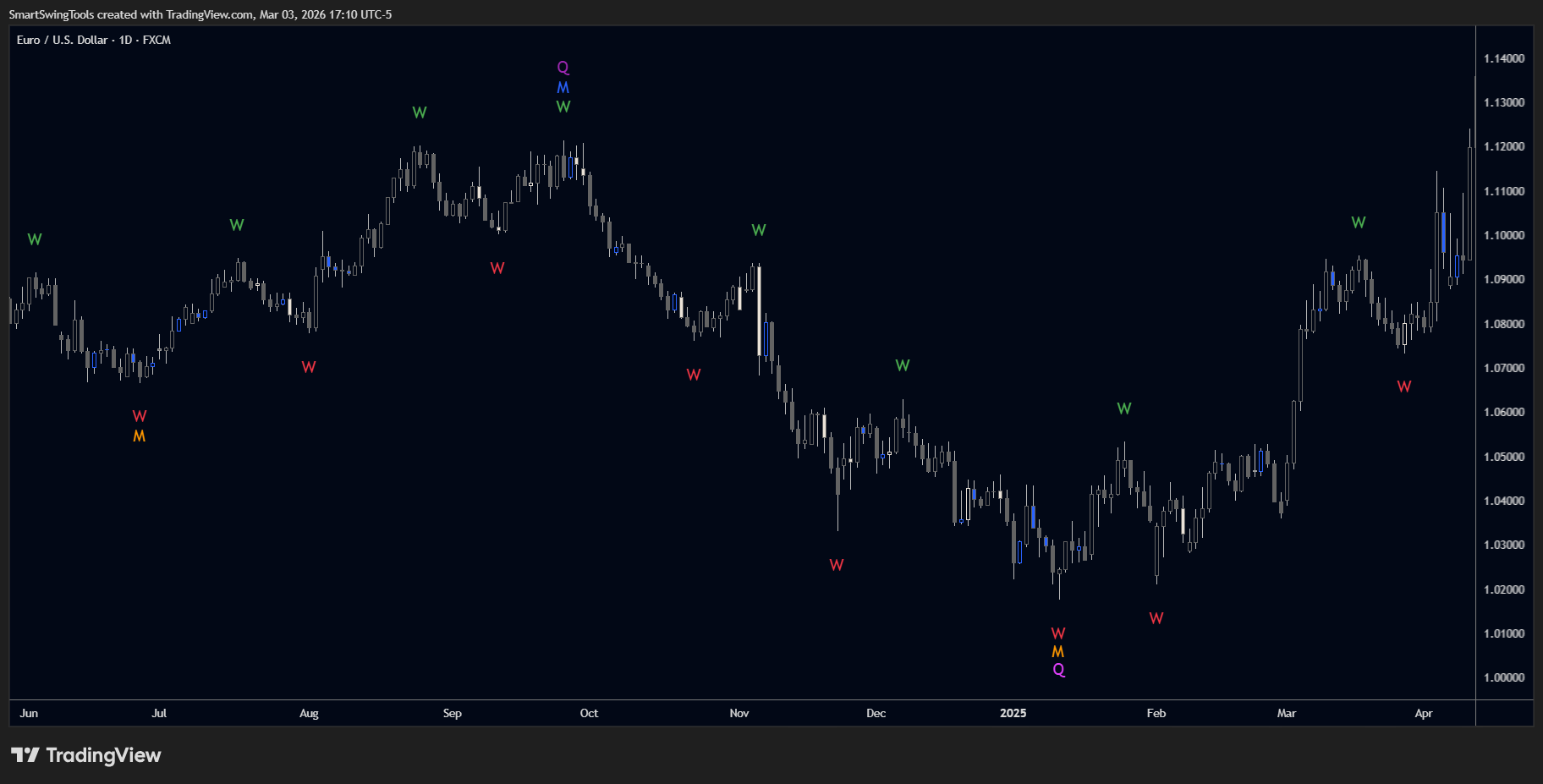Viewport: 1543px width, 784px height.
Task: Click the red W below the February low
Action: coord(1156,618)
